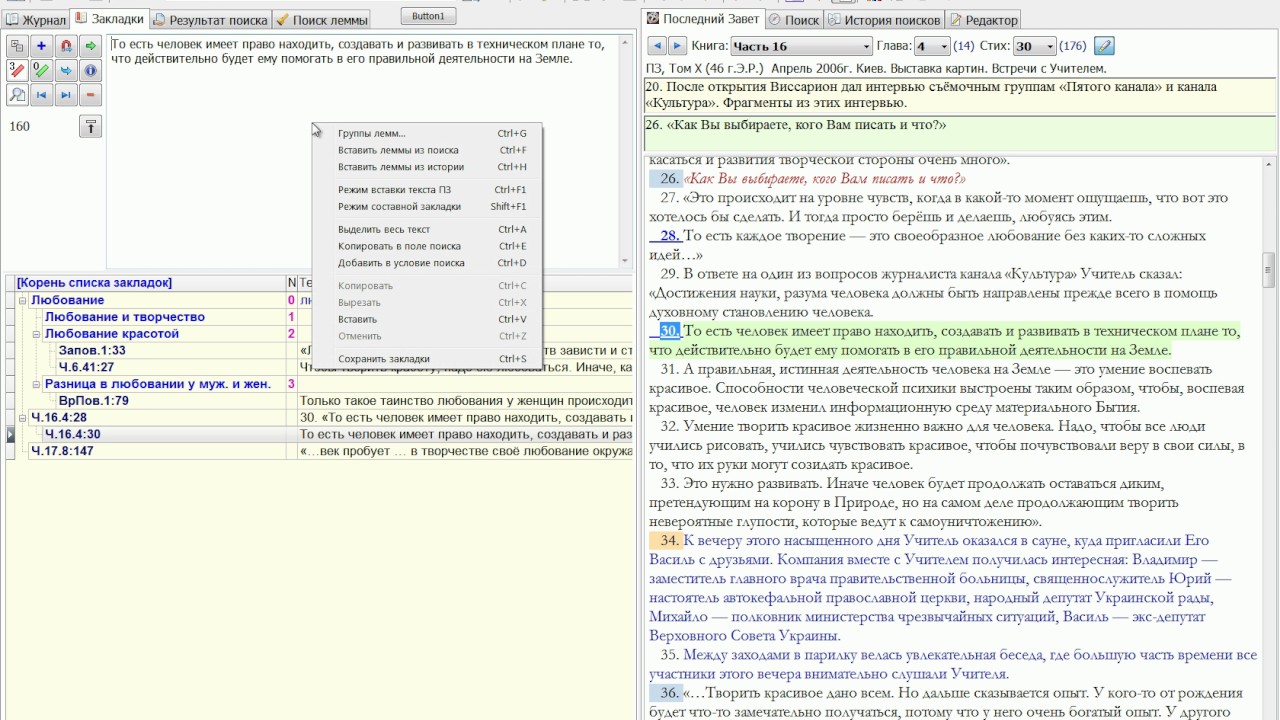Choose Группы лемм... from context menu
Image resolution: width=1280 pixels, height=720 pixels.
click(428, 133)
